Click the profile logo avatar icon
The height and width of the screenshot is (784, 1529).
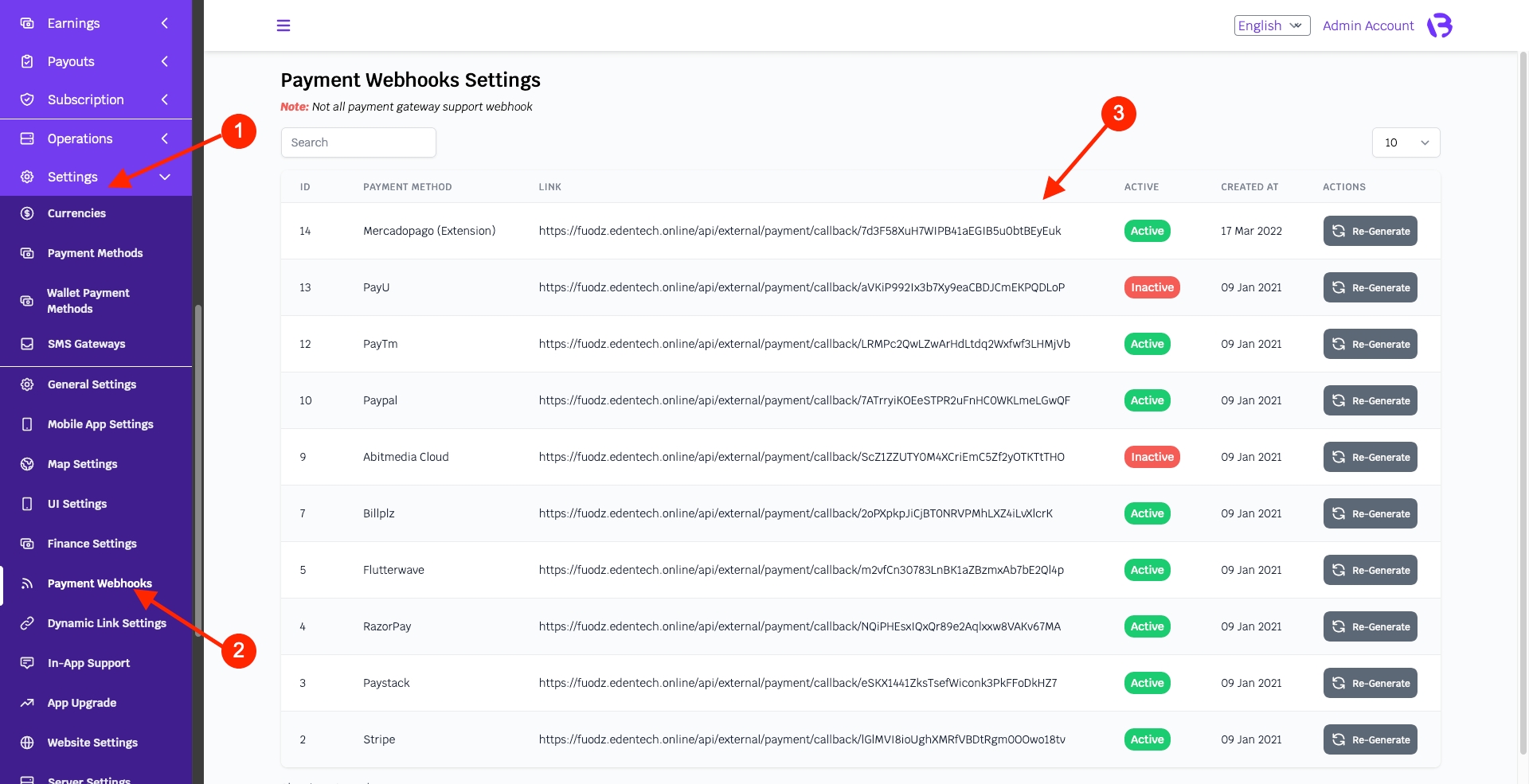[x=1440, y=25]
